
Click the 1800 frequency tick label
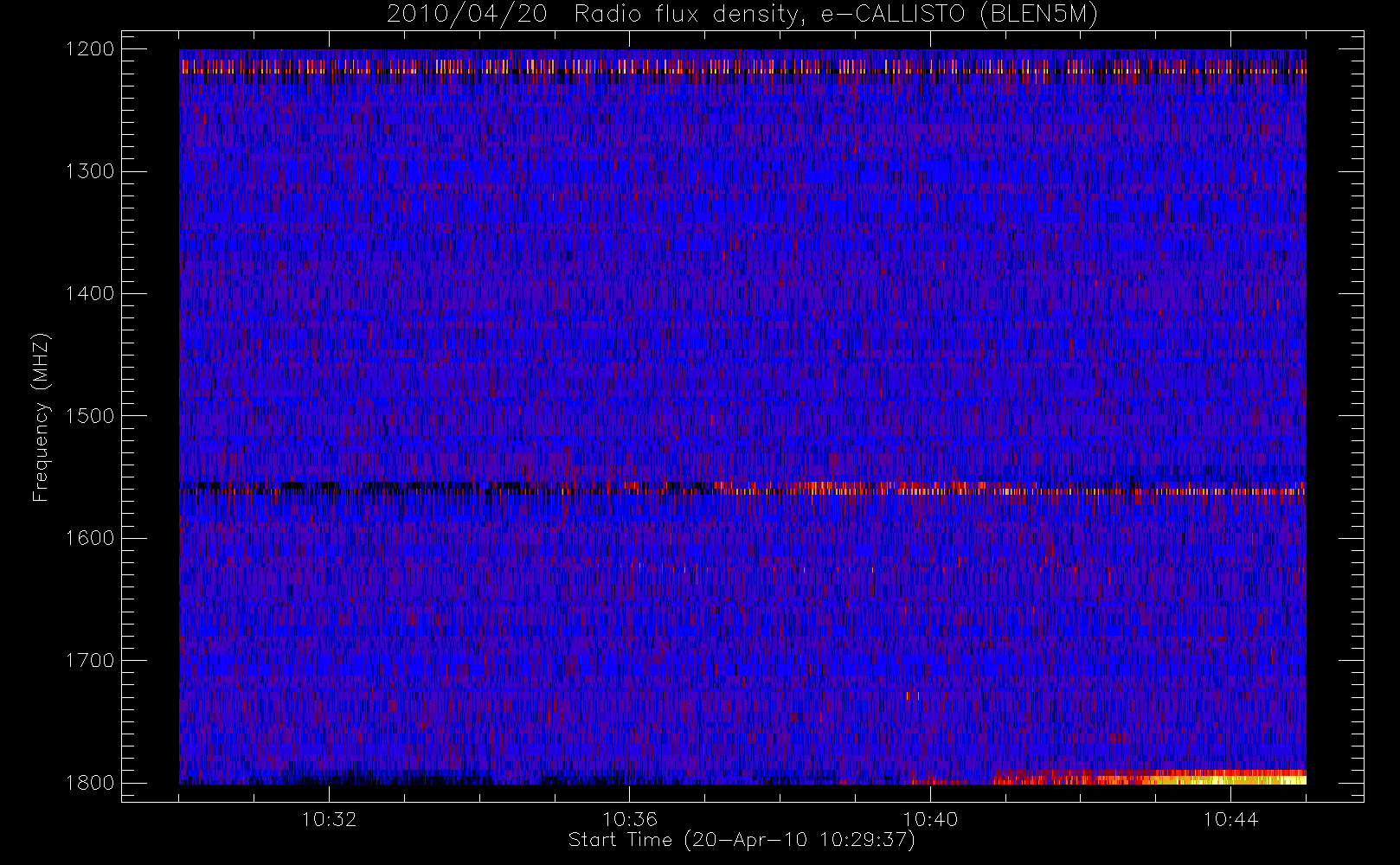coord(90,783)
